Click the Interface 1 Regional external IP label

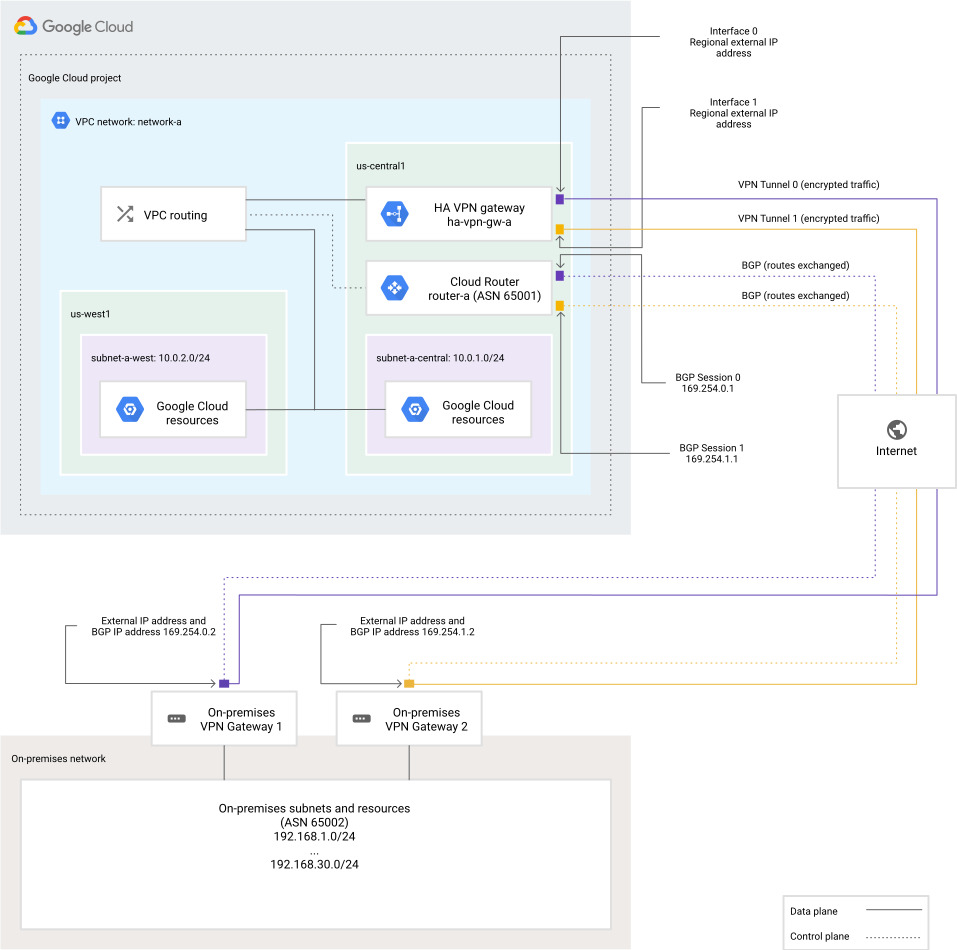pyautogui.click(x=734, y=113)
